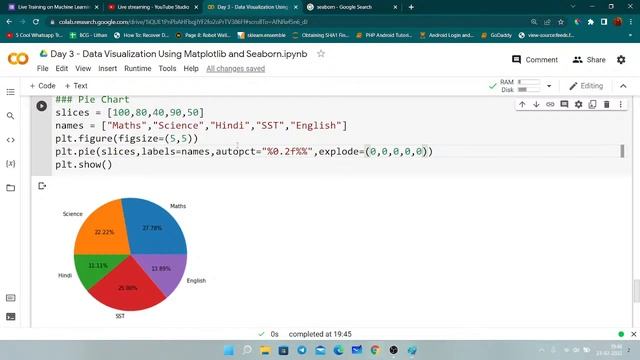640x360 pixels.
Task: Click the Colab CO logo
Action: point(18,59)
